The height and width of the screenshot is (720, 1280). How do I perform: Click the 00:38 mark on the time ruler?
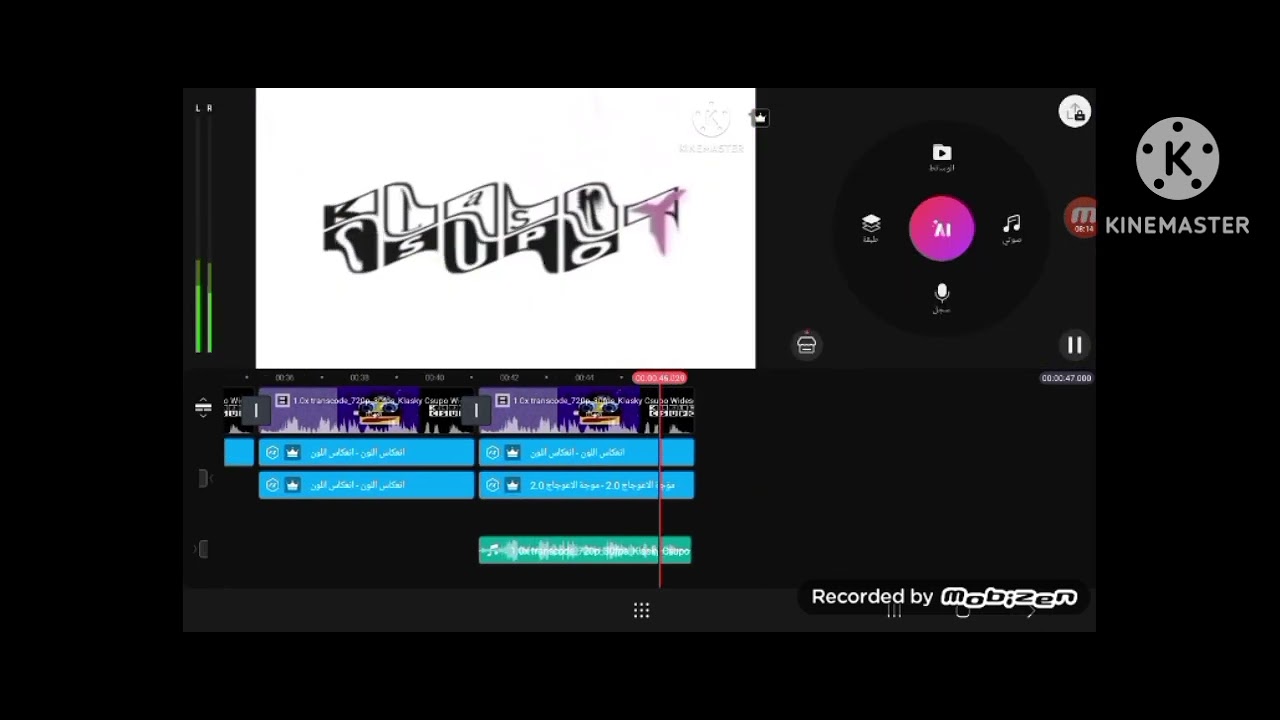359,378
